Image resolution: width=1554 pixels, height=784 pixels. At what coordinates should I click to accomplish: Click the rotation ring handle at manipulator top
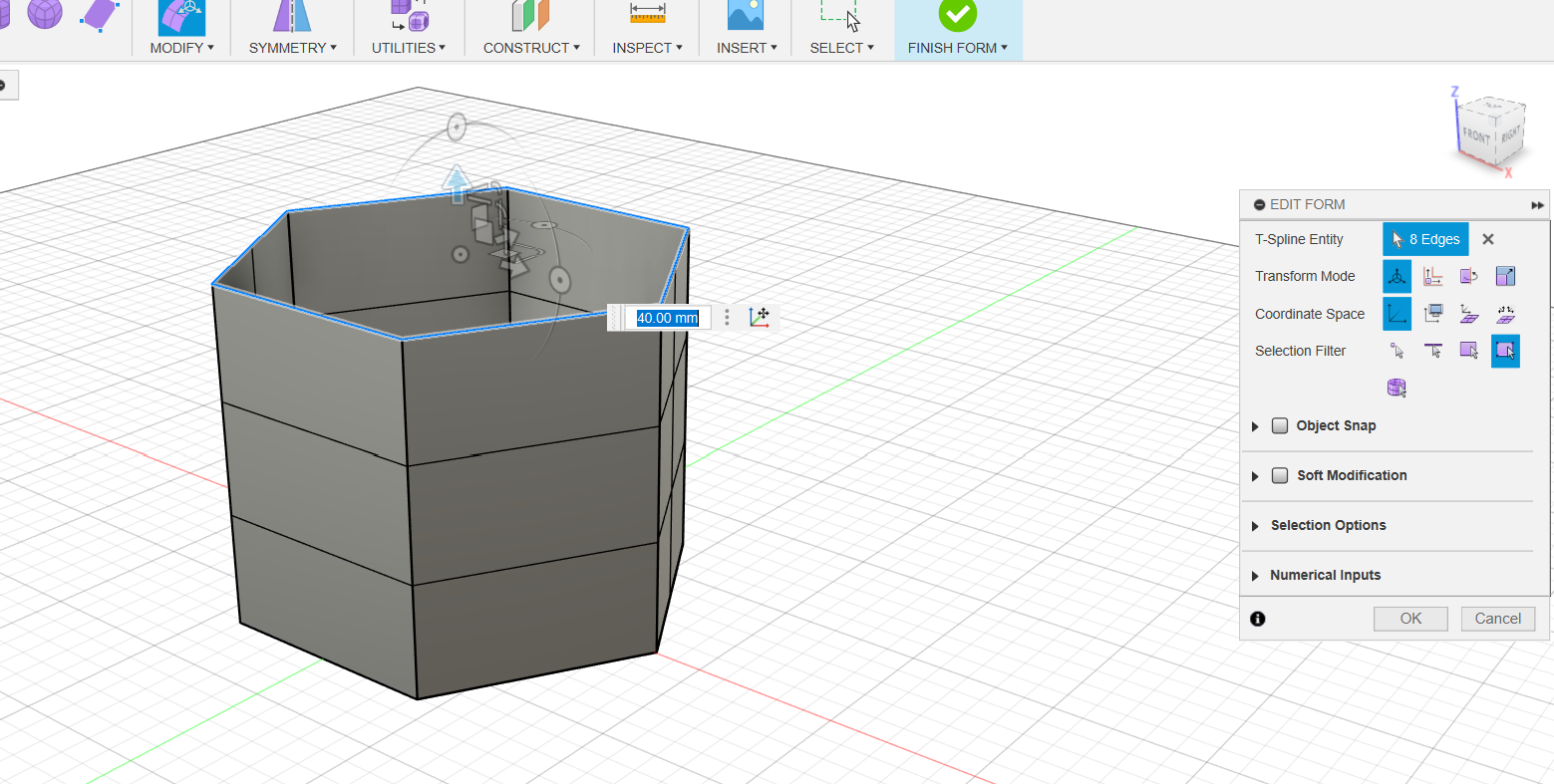tap(457, 127)
